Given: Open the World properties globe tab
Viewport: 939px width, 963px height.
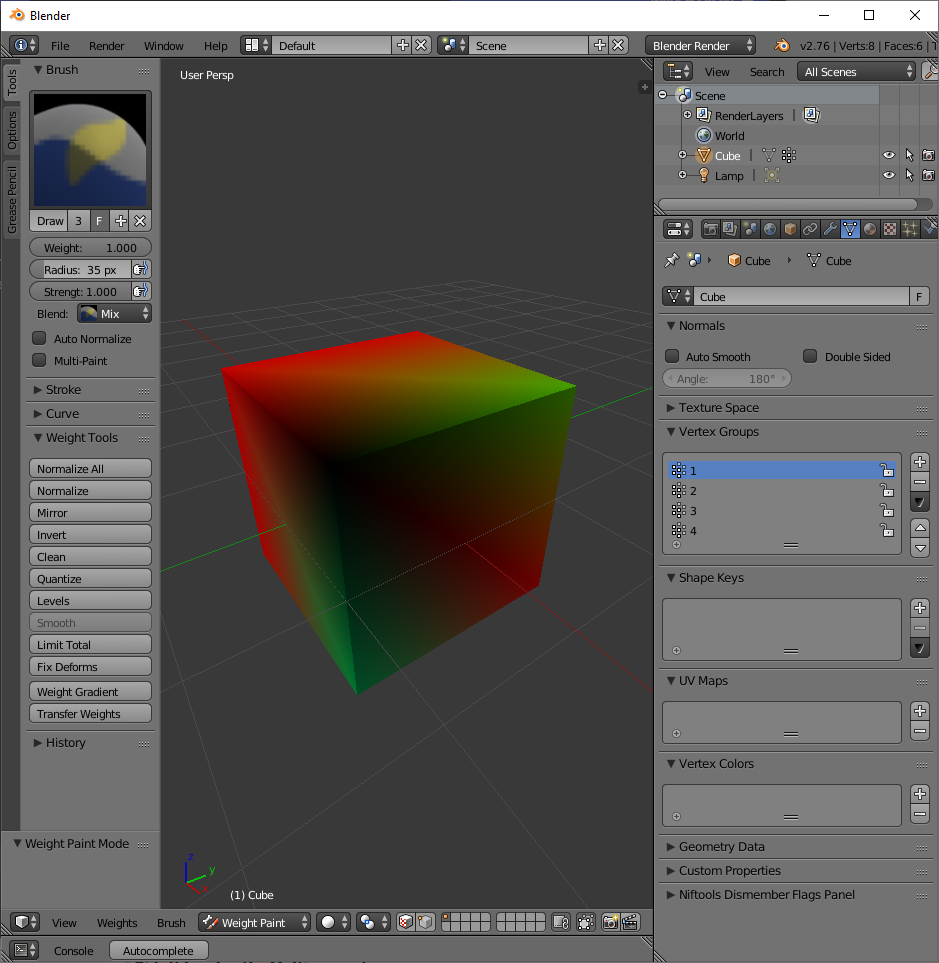Looking at the screenshot, I should pos(770,229).
